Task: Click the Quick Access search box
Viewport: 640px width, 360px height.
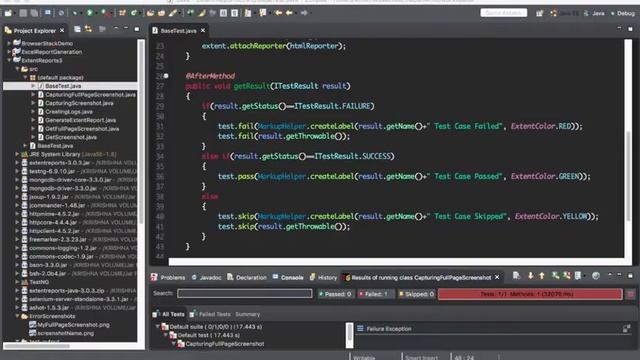Action: tap(504, 13)
